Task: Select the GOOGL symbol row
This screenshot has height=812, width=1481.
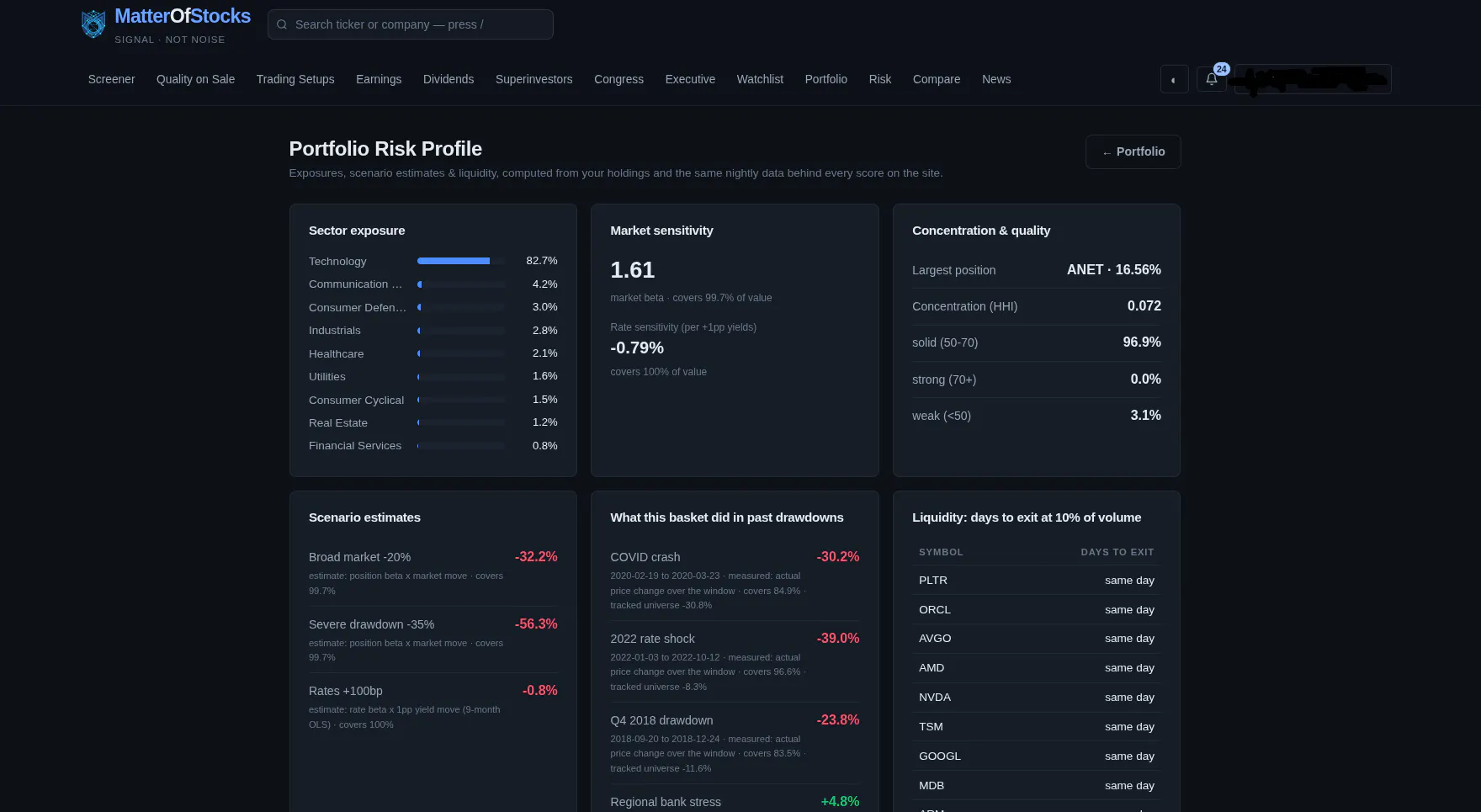Action: [x=1037, y=756]
